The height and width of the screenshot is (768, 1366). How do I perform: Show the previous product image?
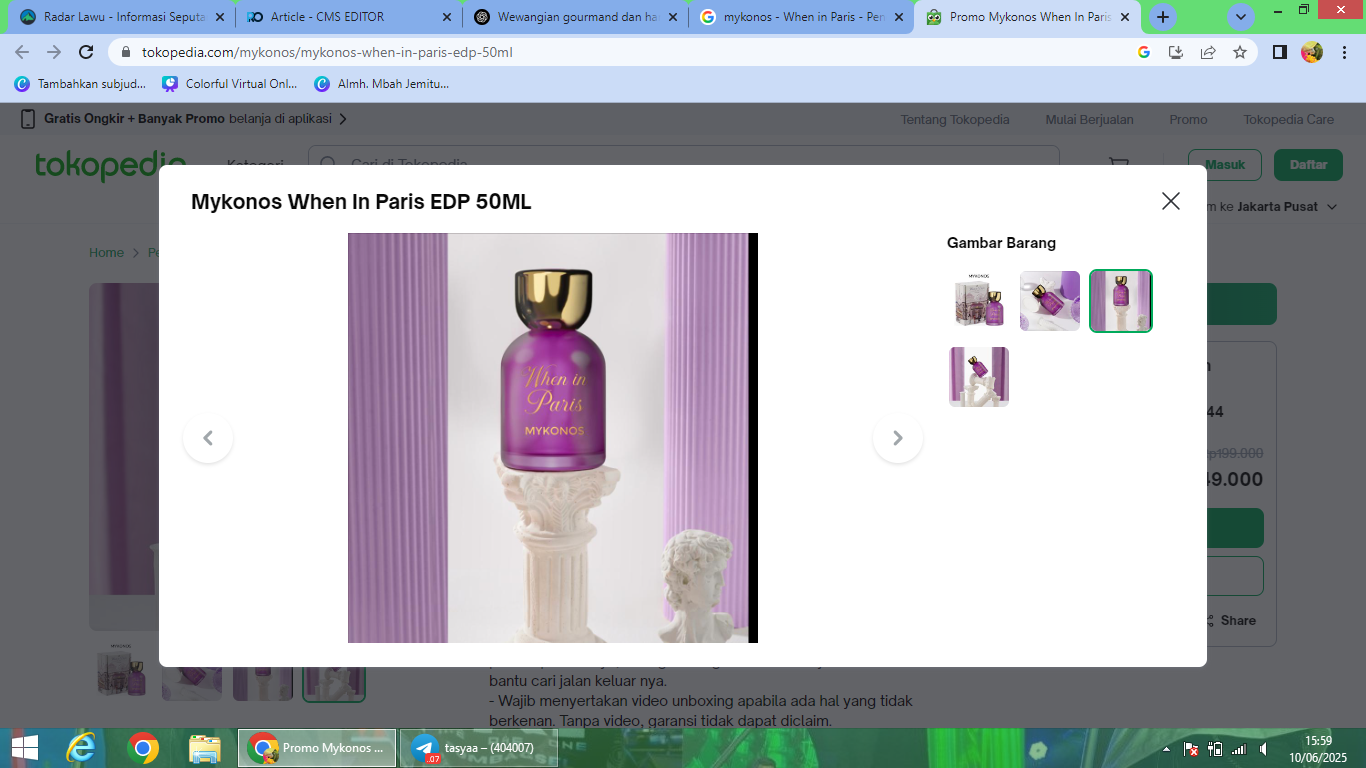[208, 438]
